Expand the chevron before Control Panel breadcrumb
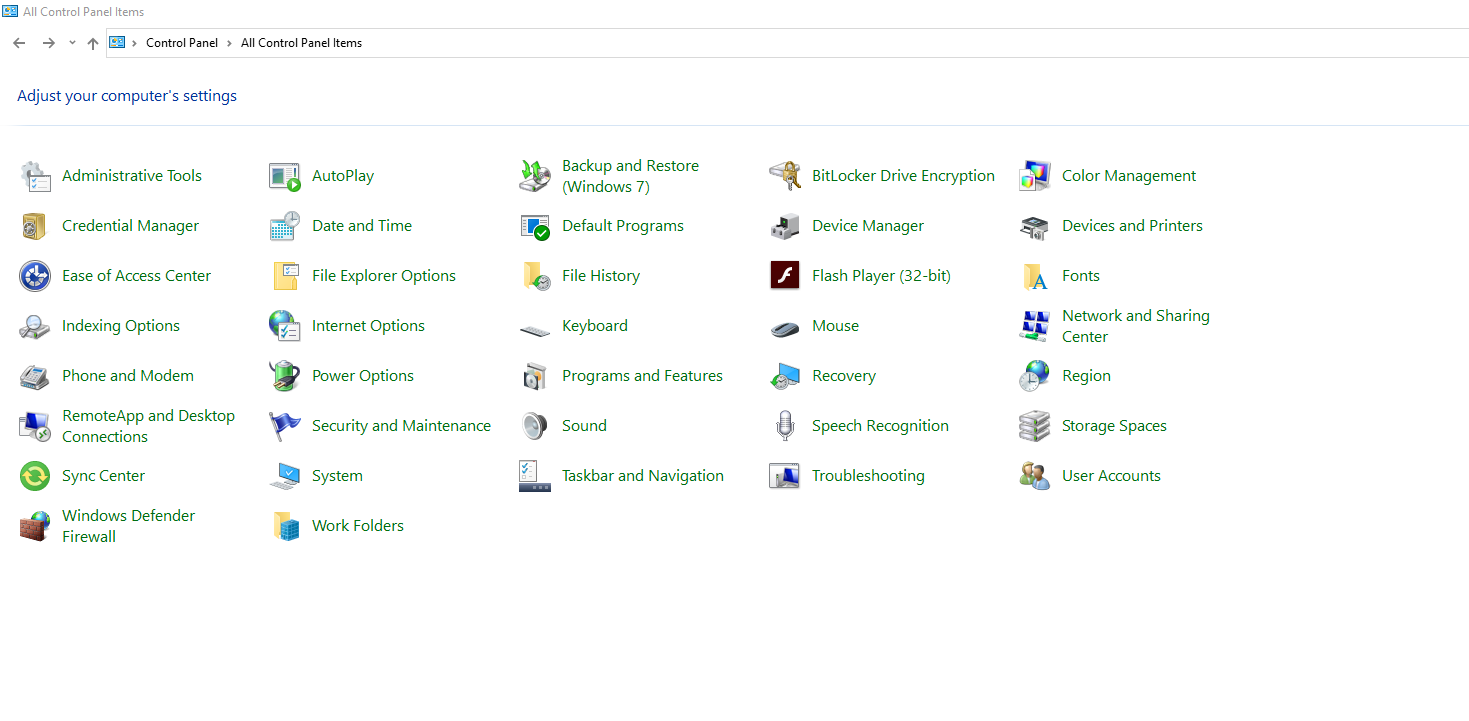The width and height of the screenshot is (1469, 721). pyautogui.click(x=135, y=43)
